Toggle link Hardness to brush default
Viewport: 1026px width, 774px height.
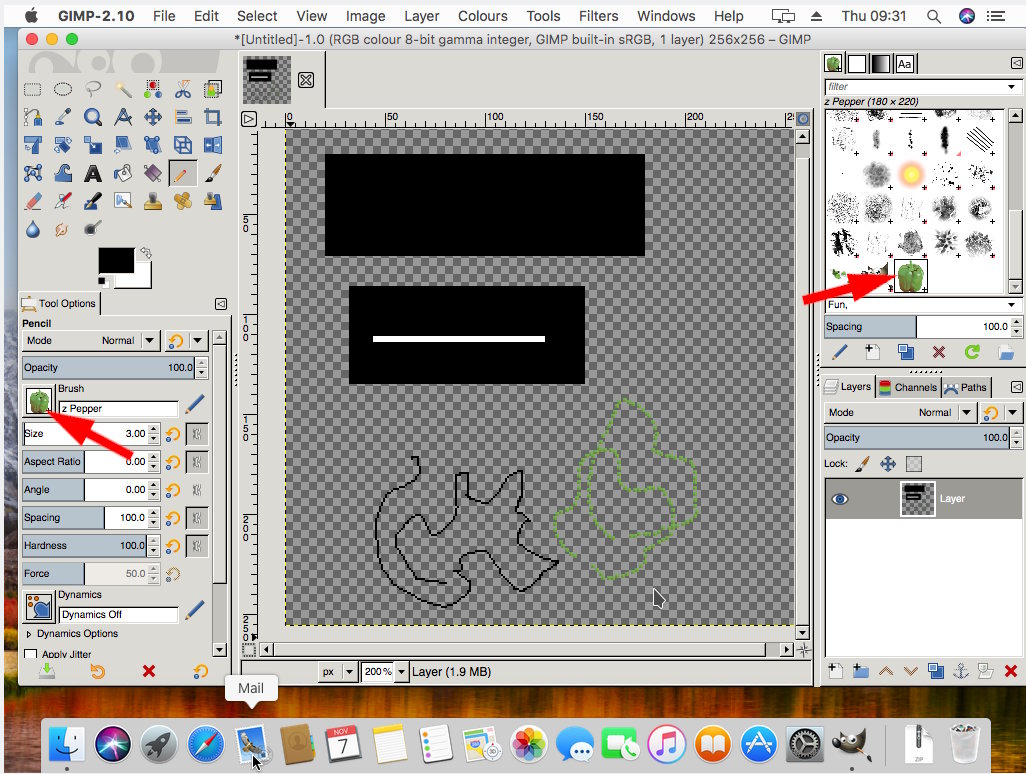point(197,546)
